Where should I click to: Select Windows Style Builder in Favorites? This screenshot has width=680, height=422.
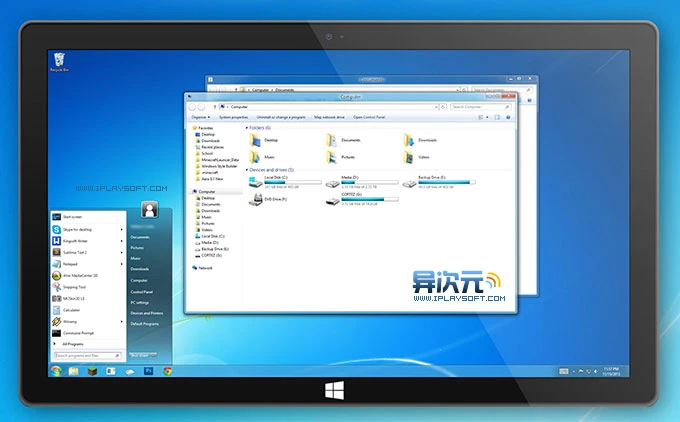click(216, 166)
